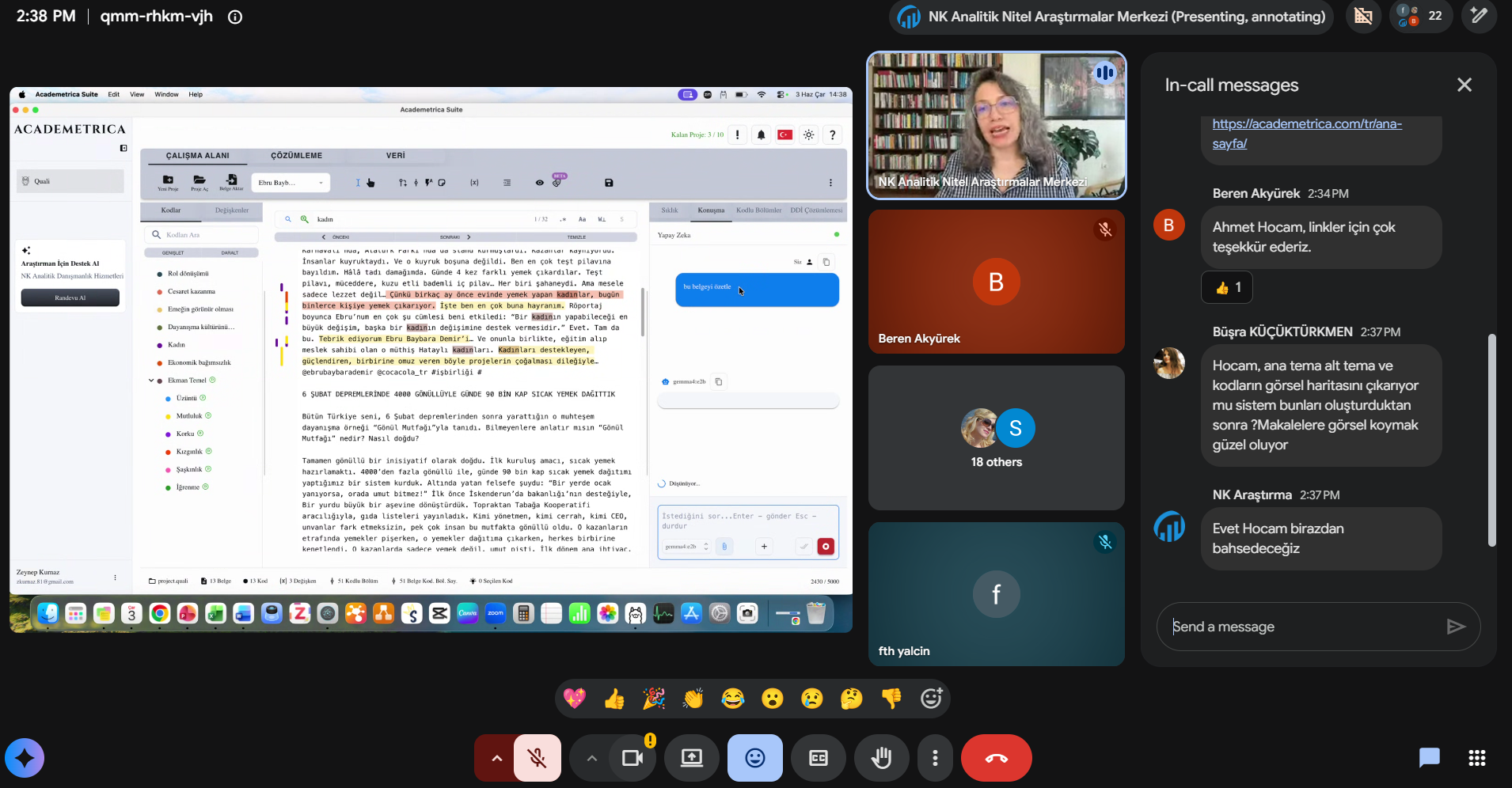Toggle annotation pen tool
Screen dimensions: 1512x788
pyautogui.click(x=1479, y=16)
